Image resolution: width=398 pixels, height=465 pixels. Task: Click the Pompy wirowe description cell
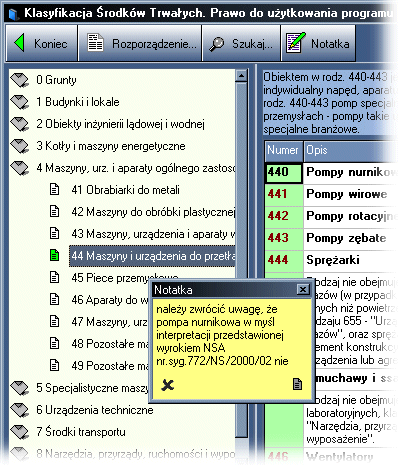click(351, 195)
